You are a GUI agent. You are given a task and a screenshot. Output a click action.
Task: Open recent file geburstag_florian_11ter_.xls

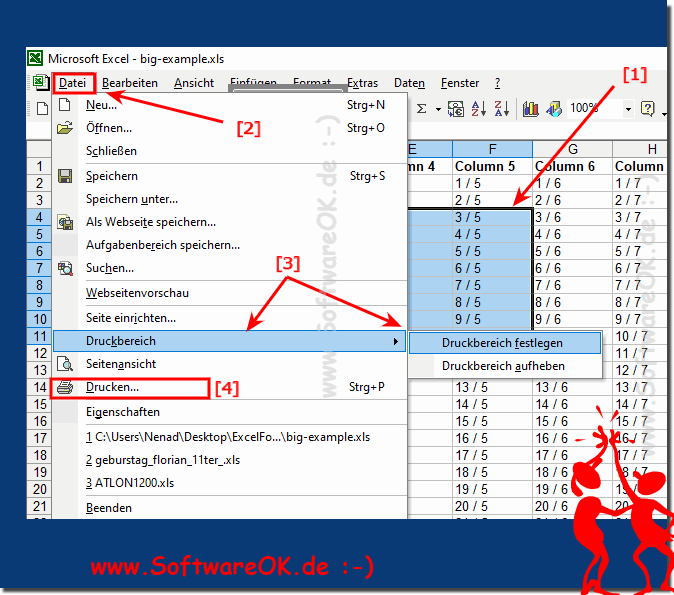tap(230, 460)
